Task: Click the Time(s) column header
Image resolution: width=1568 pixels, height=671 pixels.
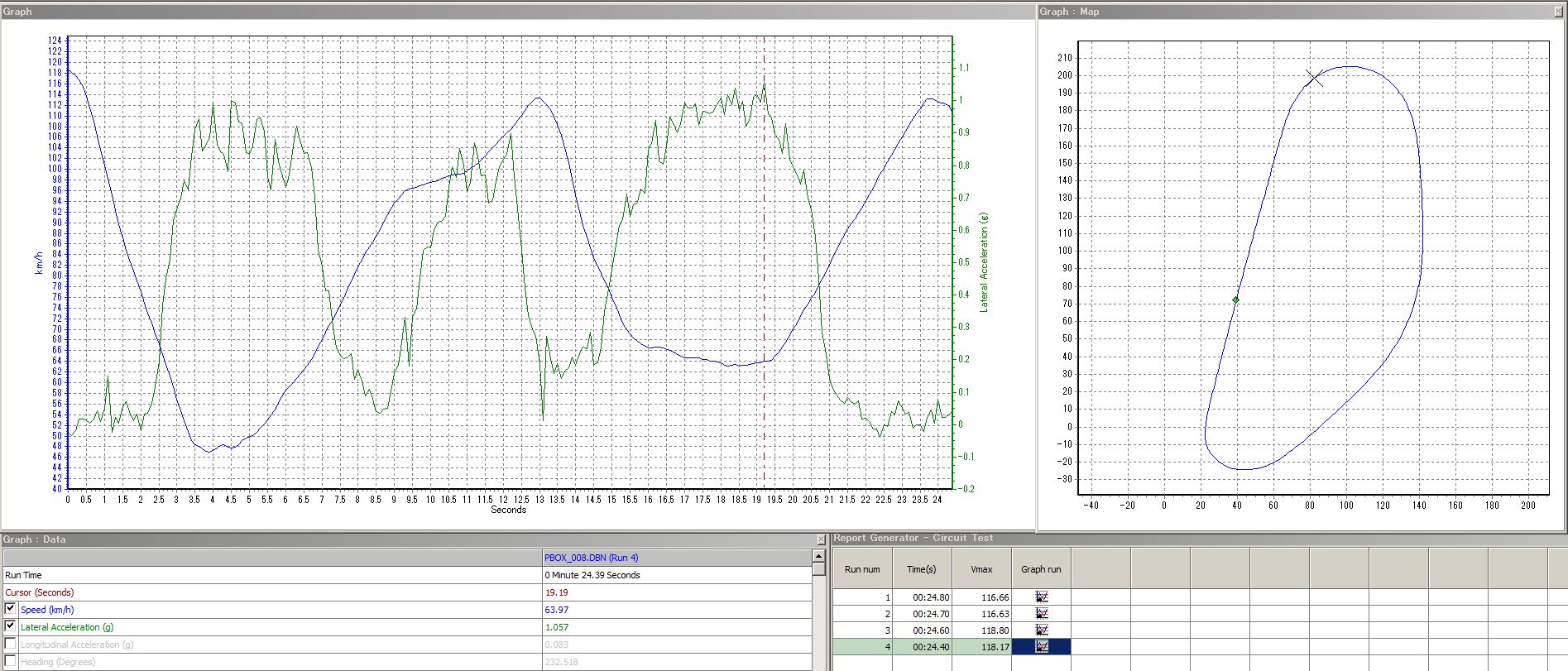Action: (921, 569)
